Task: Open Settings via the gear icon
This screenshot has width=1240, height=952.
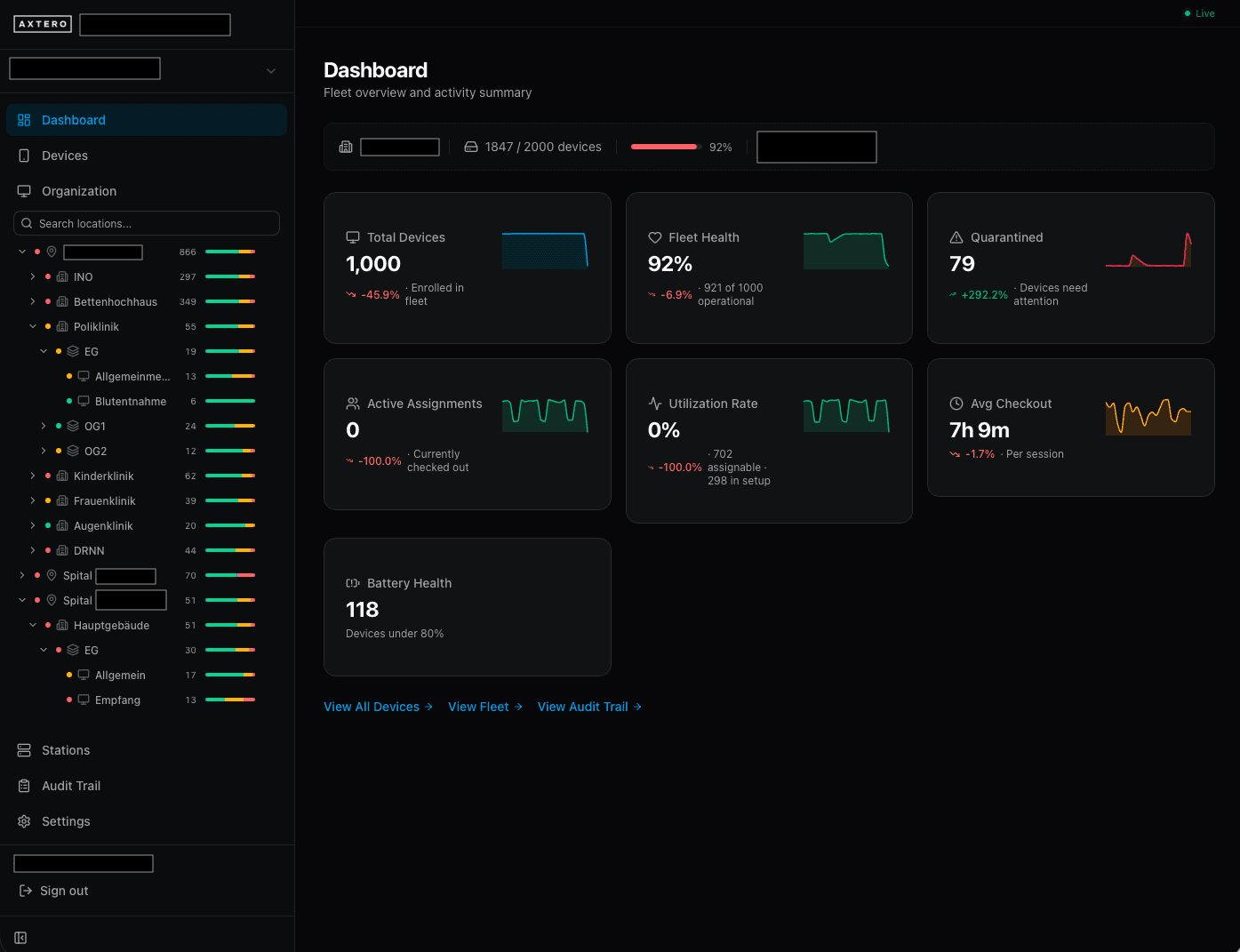Action: pyautogui.click(x=23, y=820)
